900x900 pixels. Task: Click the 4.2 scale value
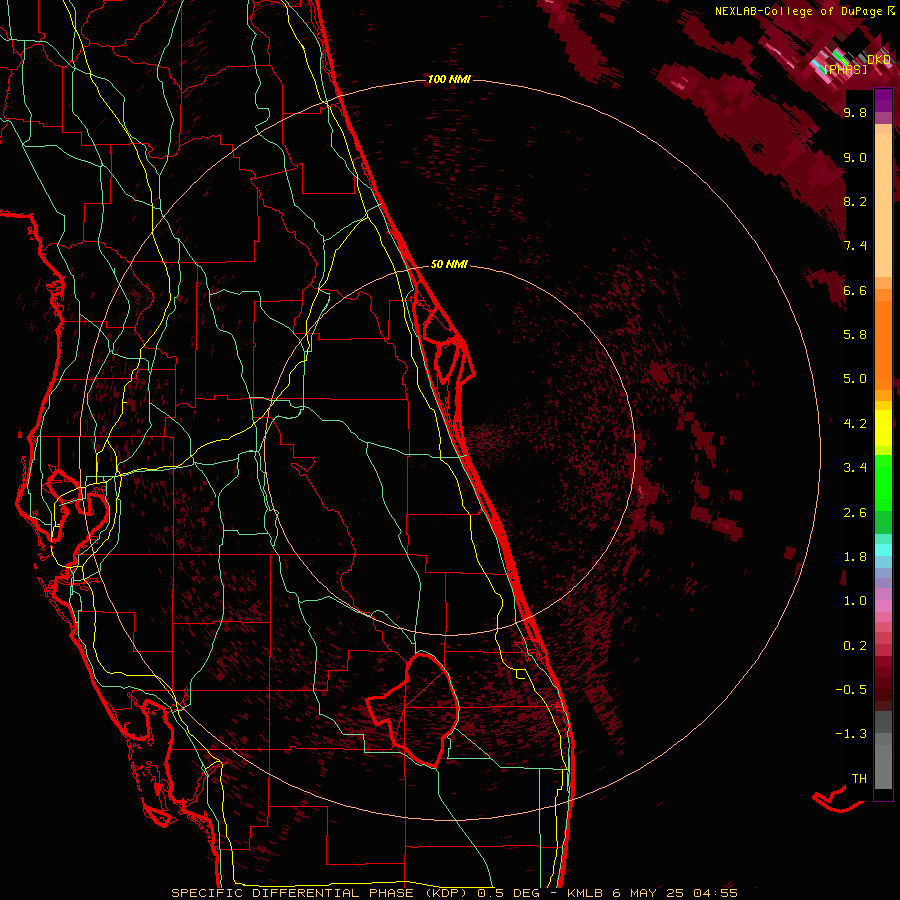point(855,424)
